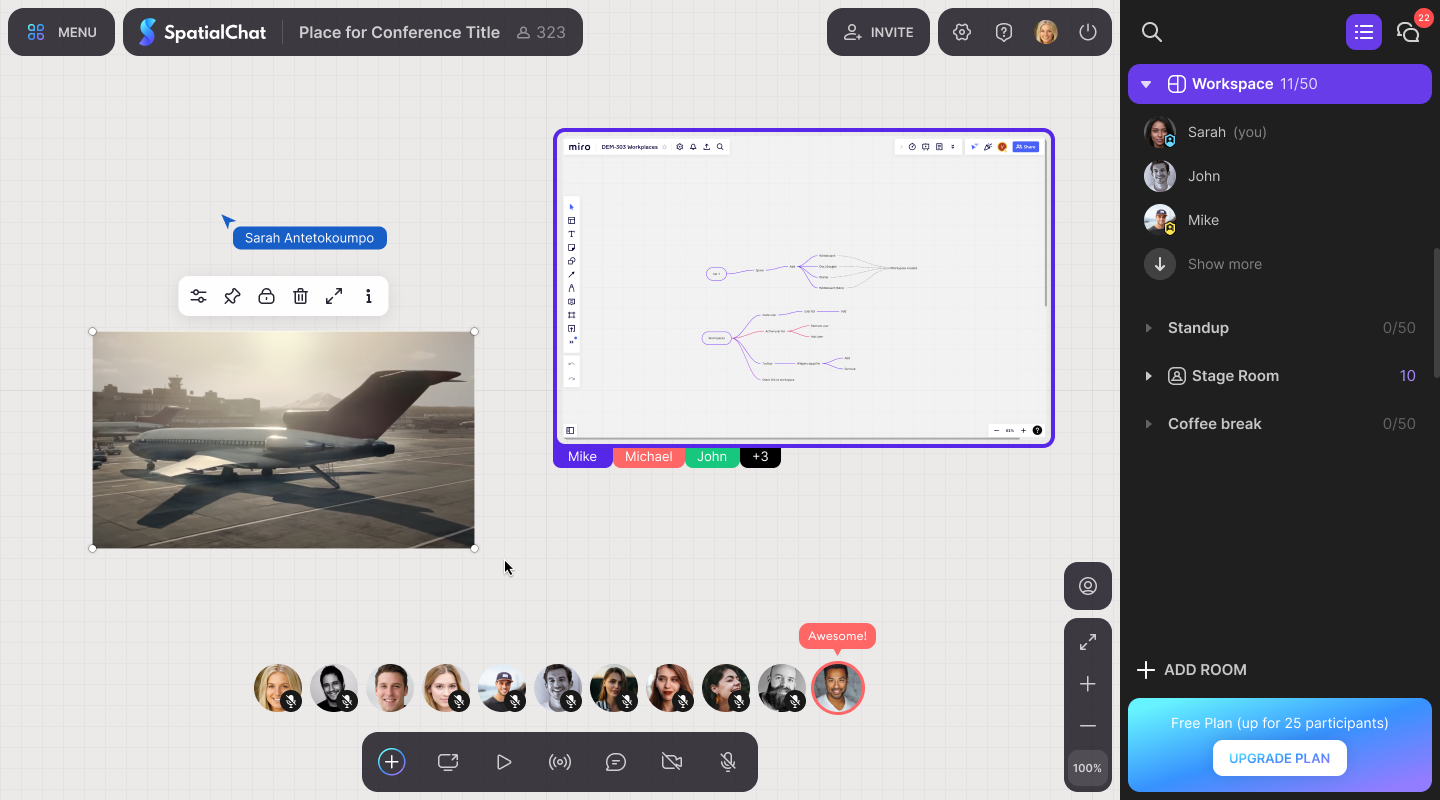Click the broadcast megaphone icon
1440x800 pixels.
560,762
